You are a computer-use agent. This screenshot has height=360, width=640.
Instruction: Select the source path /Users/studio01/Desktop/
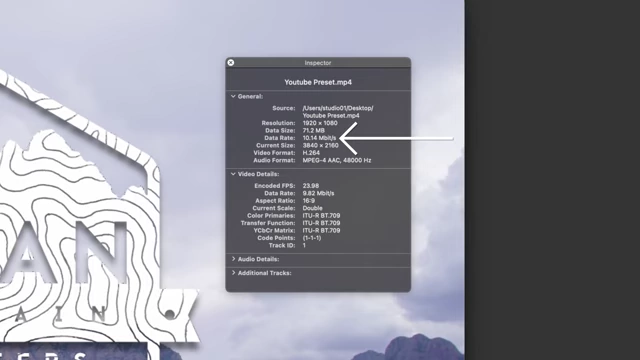[x=338, y=108]
